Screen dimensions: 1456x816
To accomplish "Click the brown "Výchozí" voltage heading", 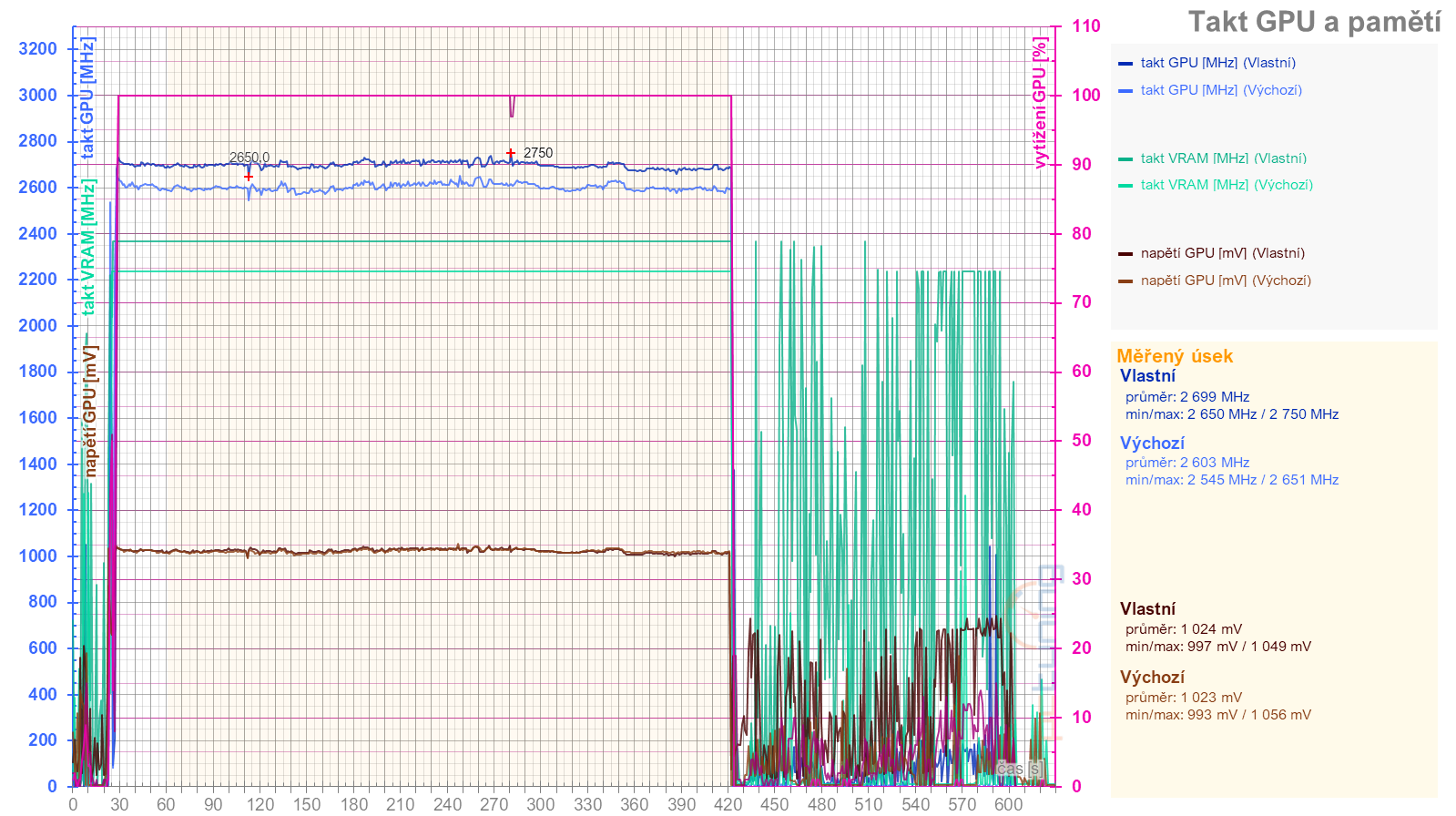I will (1152, 678).
